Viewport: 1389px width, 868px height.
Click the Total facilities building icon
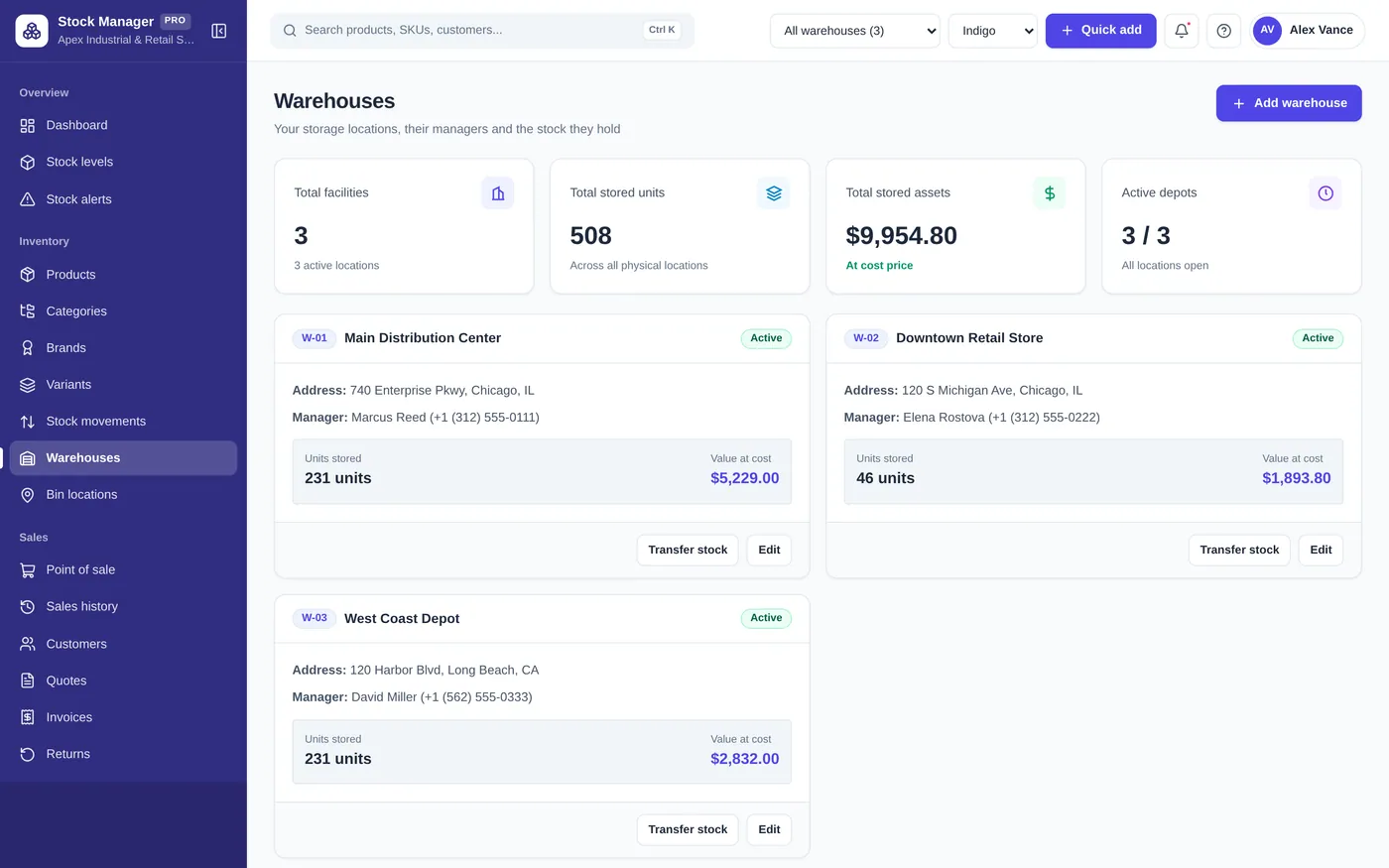click(x=498, y=193)
